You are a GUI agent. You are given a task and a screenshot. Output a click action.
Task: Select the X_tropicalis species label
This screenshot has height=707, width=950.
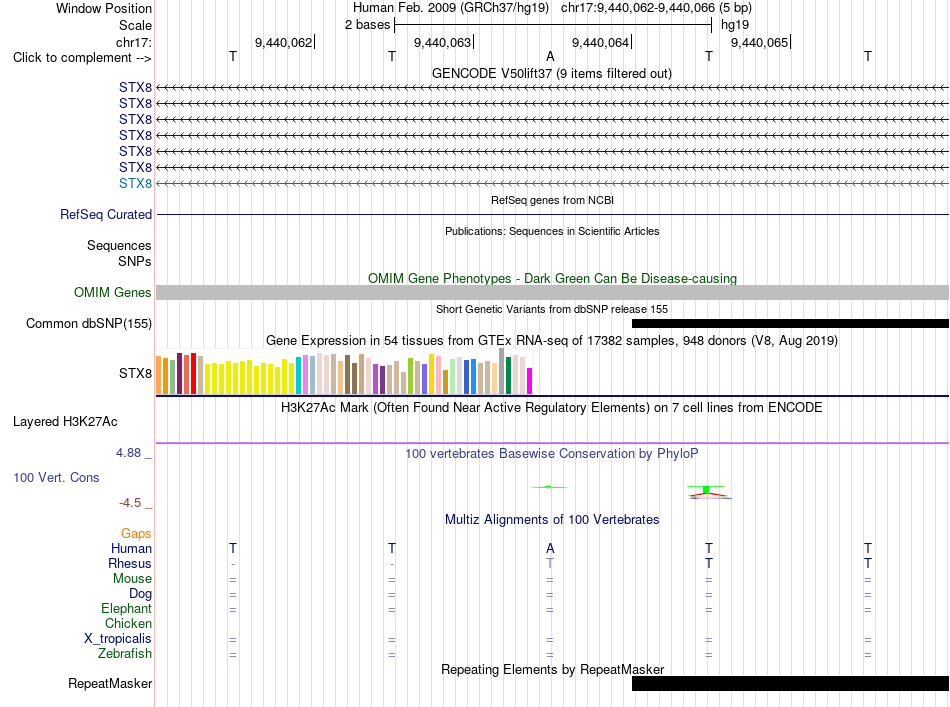(x=118, y=639)
